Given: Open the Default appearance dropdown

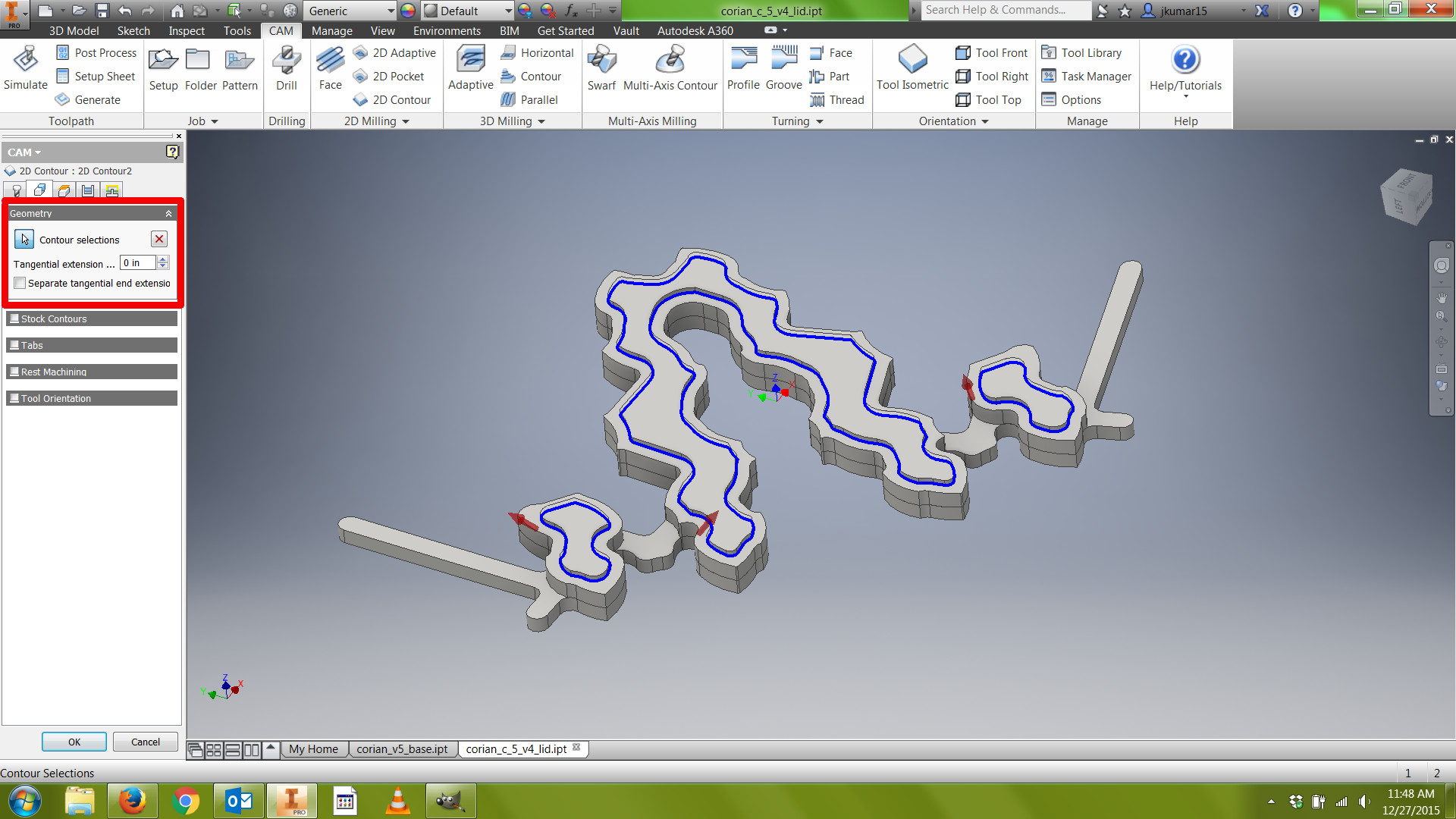Looking at the screenshot, I should pos(468,11).
